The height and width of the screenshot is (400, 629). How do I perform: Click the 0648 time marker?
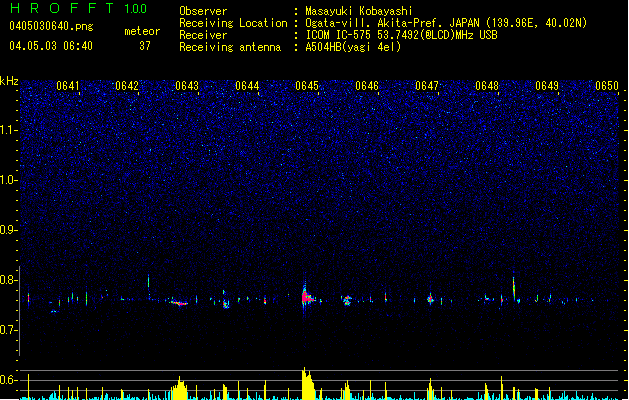tap(487, 86)
